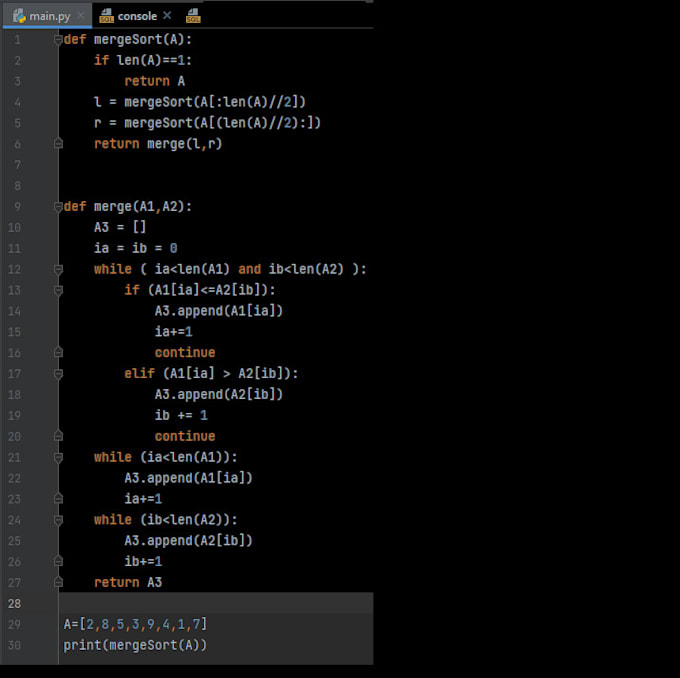The image size is (680, 678).
Task: Click 'ib+=1' on line 26
Action: pos(143,561)
